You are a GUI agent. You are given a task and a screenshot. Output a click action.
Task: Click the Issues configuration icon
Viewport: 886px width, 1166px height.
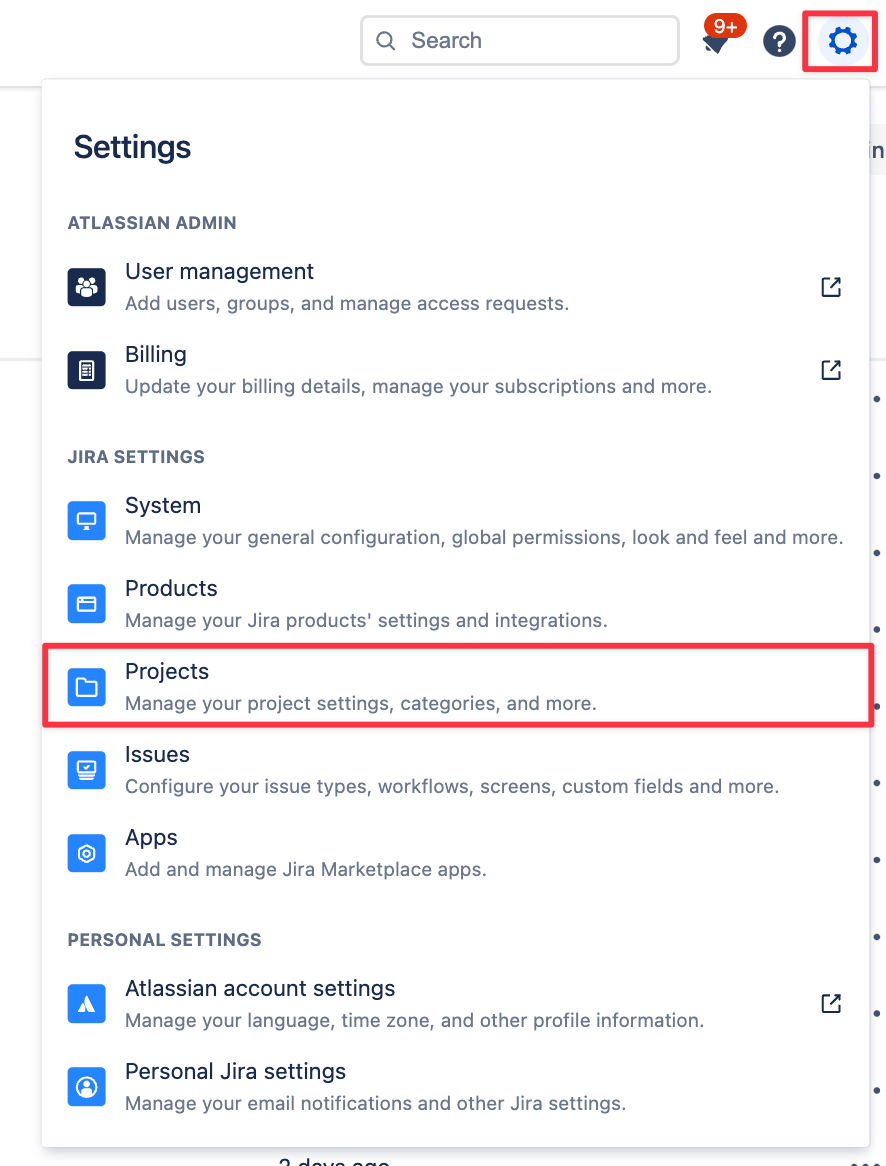(x=86, y=770)
